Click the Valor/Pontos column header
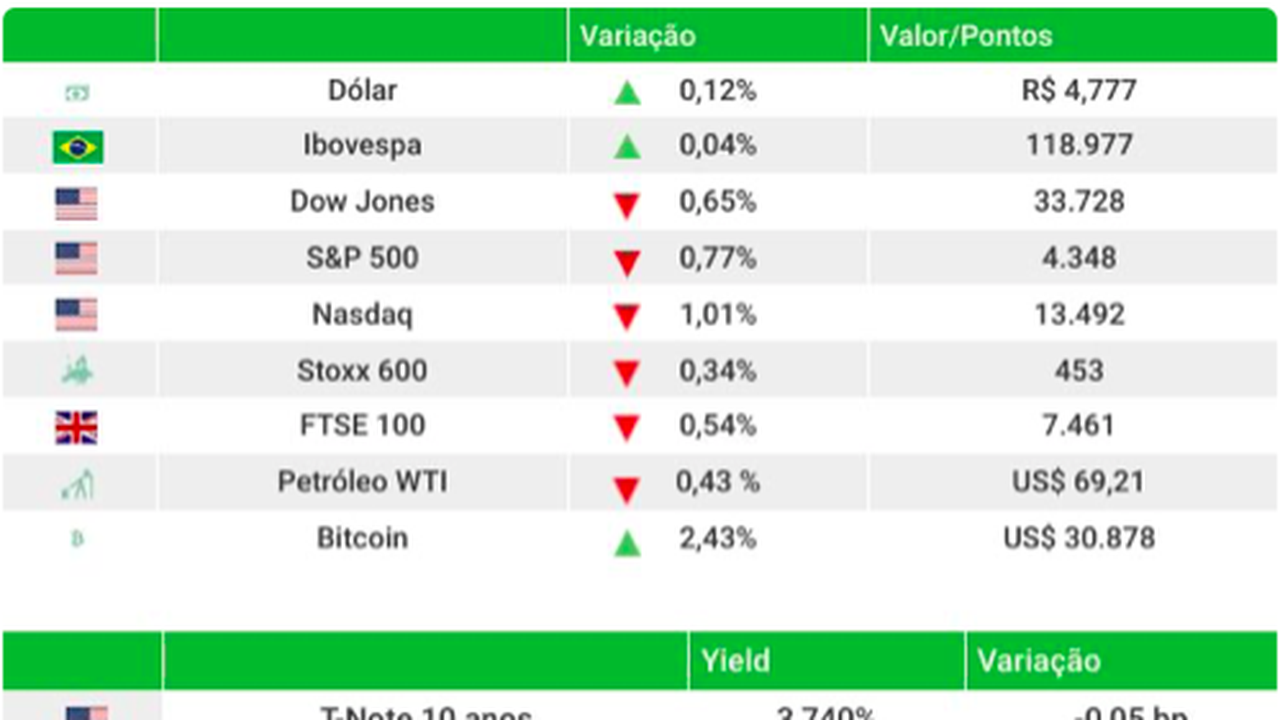This screenshot has height=720, width=1280. [x=966, y=36]
